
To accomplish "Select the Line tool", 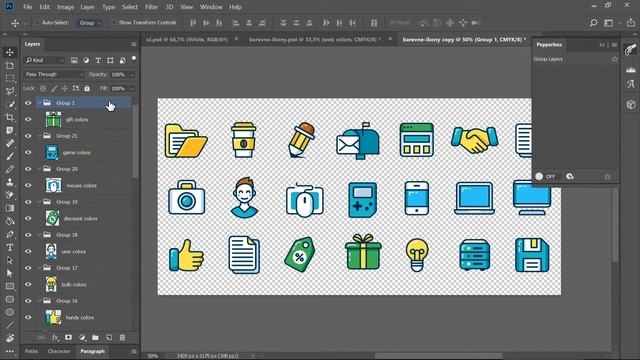I will (10, 325).
